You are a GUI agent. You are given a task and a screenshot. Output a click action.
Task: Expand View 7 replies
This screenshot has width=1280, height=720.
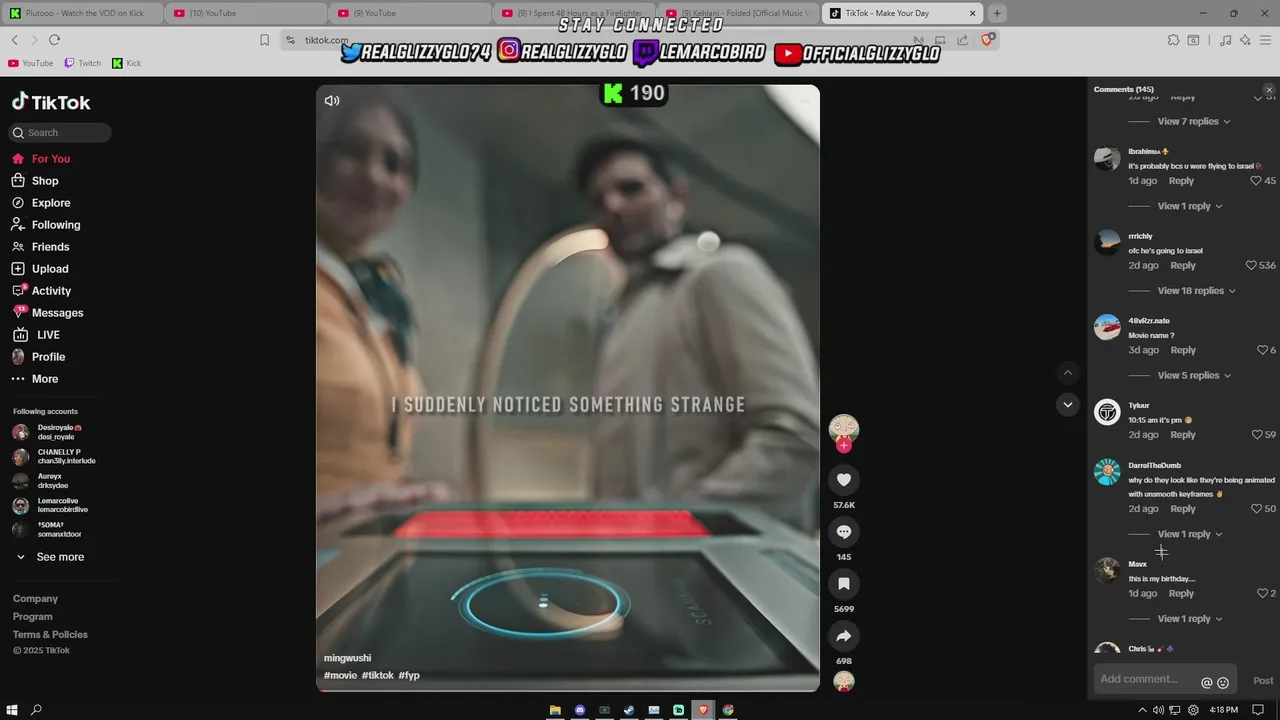[x=1194, y=122]
